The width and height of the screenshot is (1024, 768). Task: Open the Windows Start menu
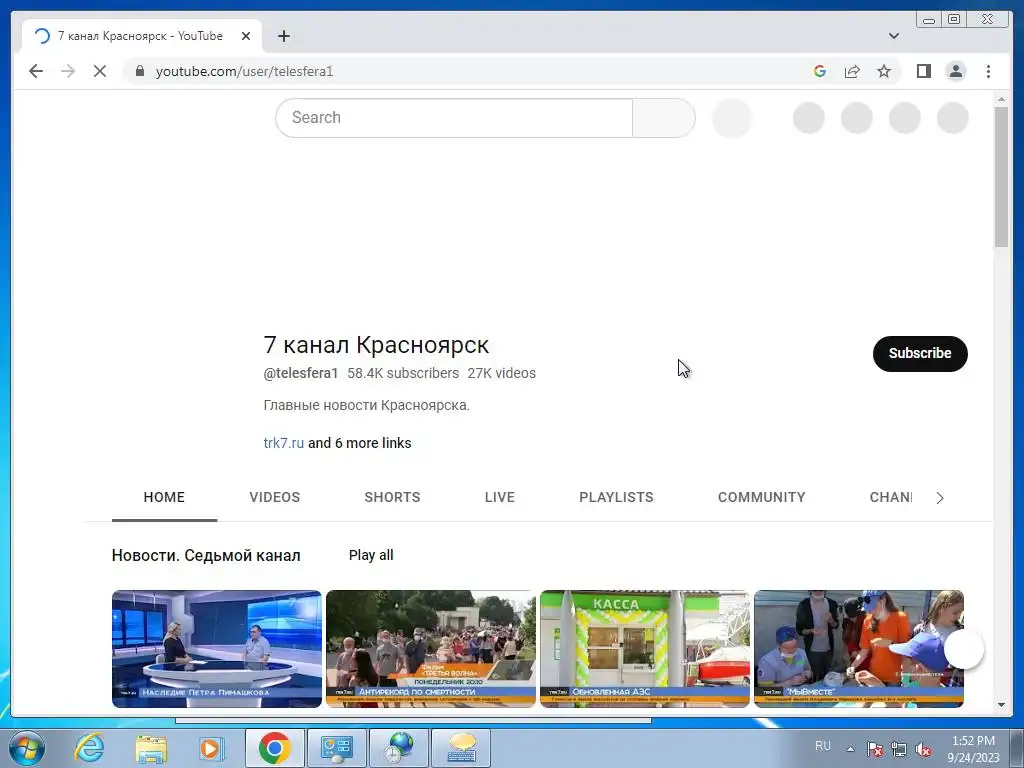pos(25,748)
